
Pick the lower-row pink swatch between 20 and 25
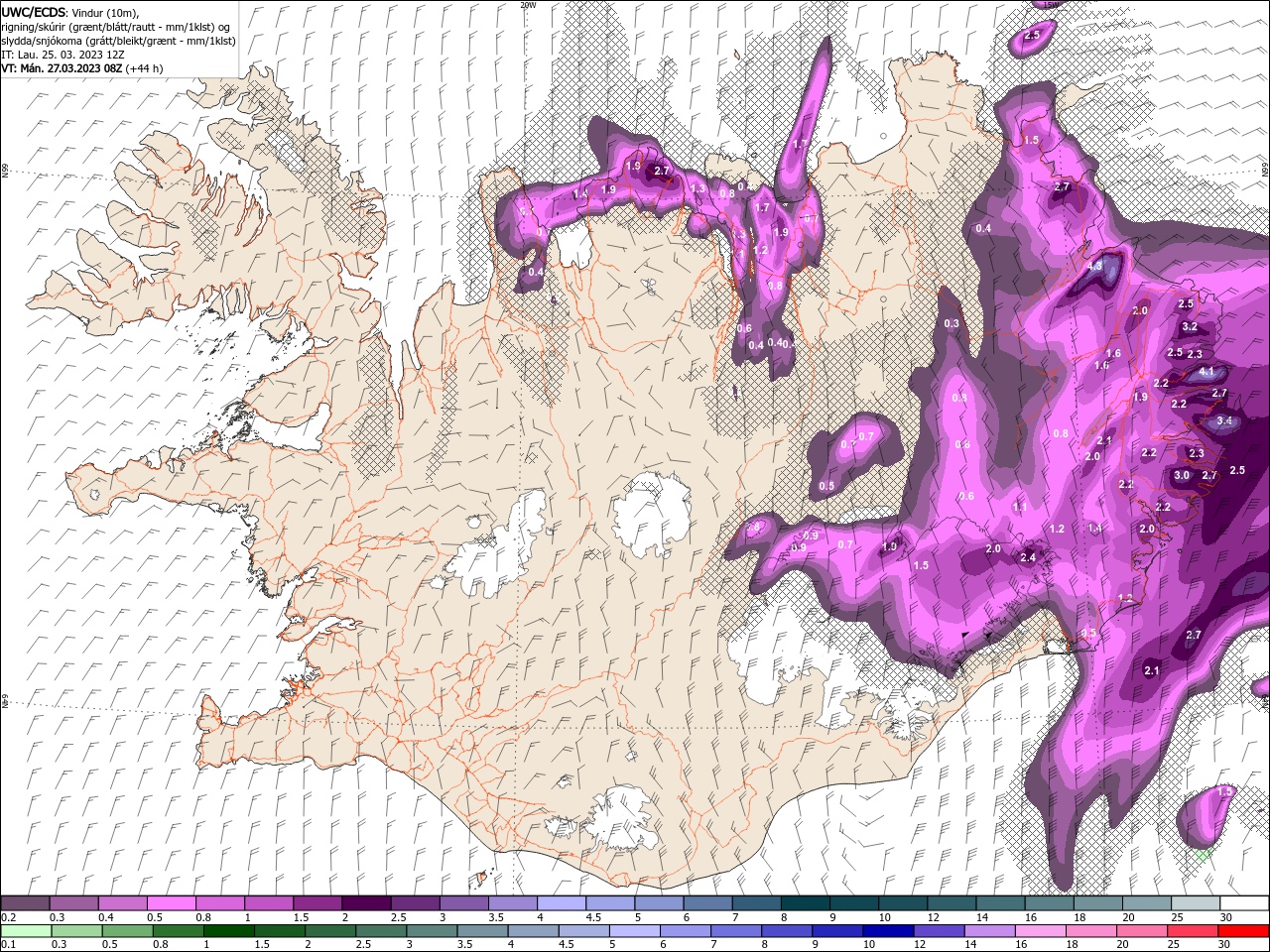coord(1141,930)
